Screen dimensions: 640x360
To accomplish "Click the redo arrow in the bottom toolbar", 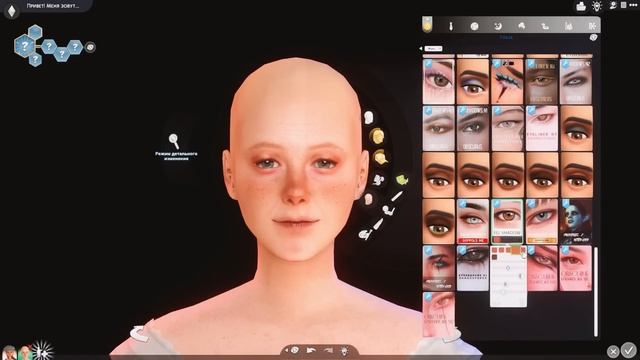I will (328, 351).
